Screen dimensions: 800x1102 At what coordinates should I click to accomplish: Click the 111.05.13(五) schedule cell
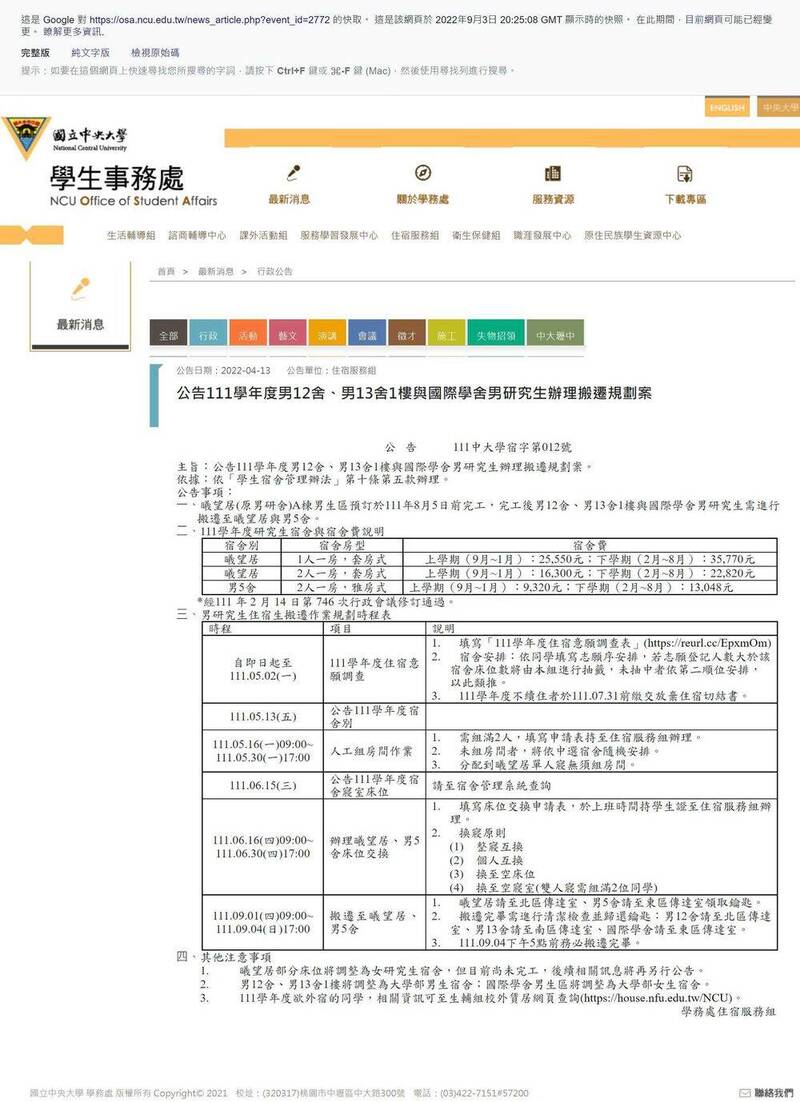(263, 717)
